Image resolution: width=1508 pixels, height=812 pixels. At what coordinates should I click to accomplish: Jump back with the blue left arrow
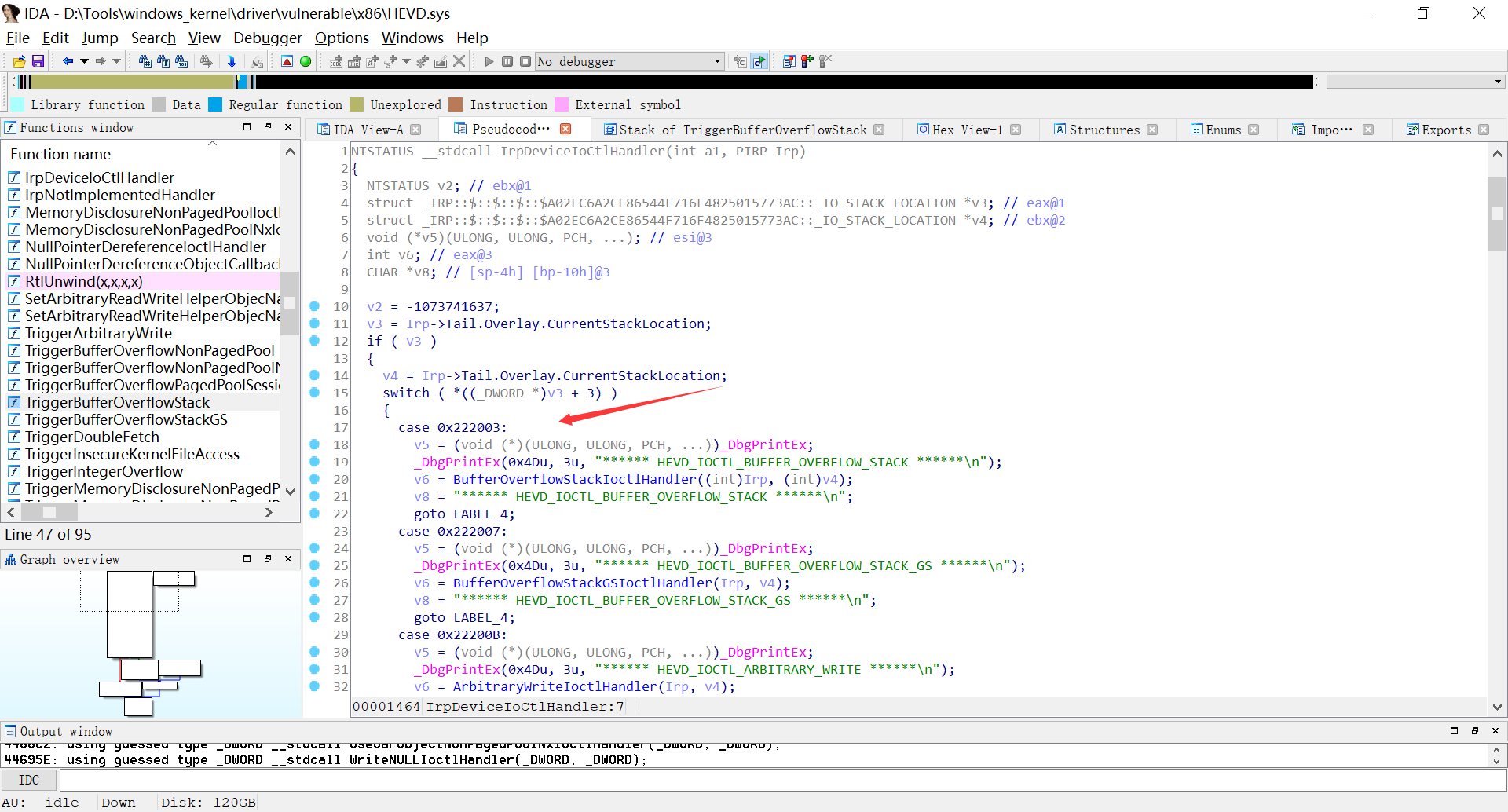(68, 61)
